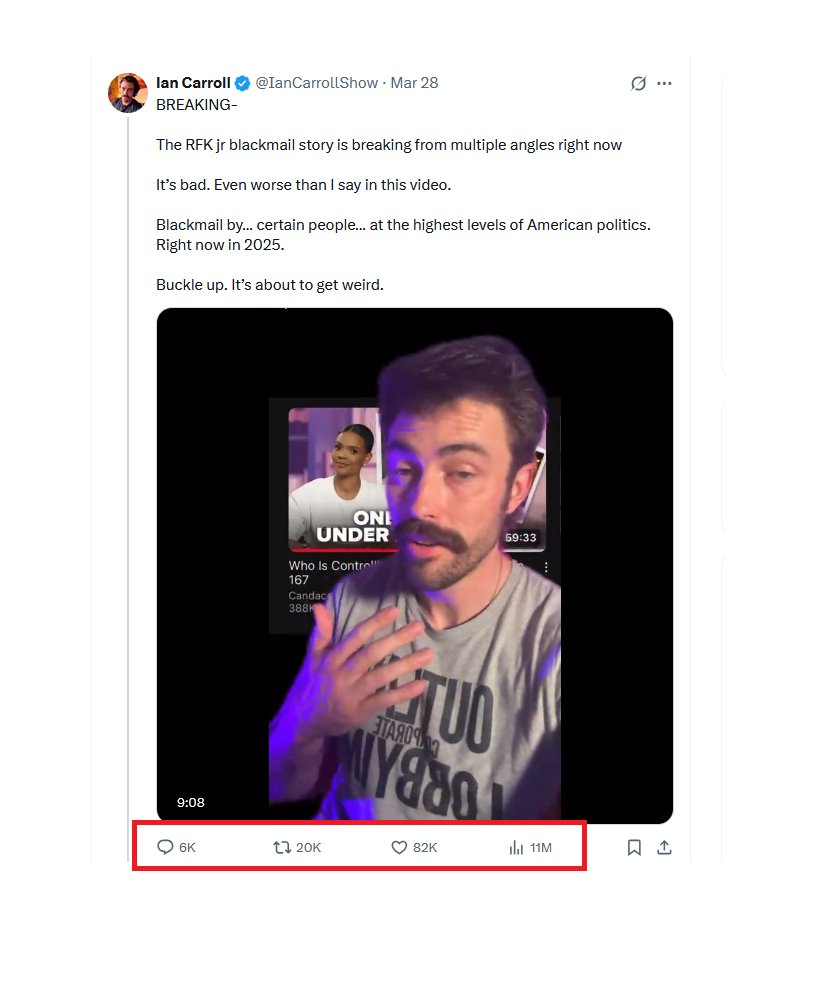Open the Ian Carroll display name

(x=193, y=83)
